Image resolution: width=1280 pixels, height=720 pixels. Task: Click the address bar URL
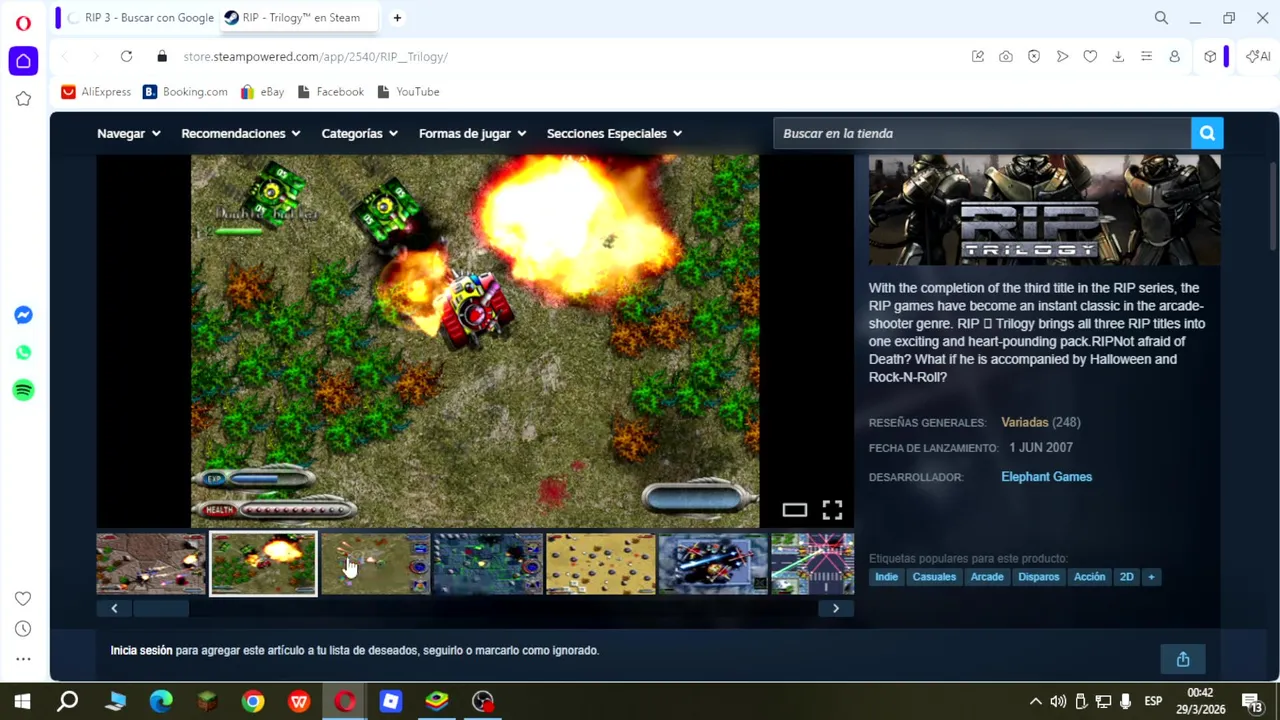315,56
